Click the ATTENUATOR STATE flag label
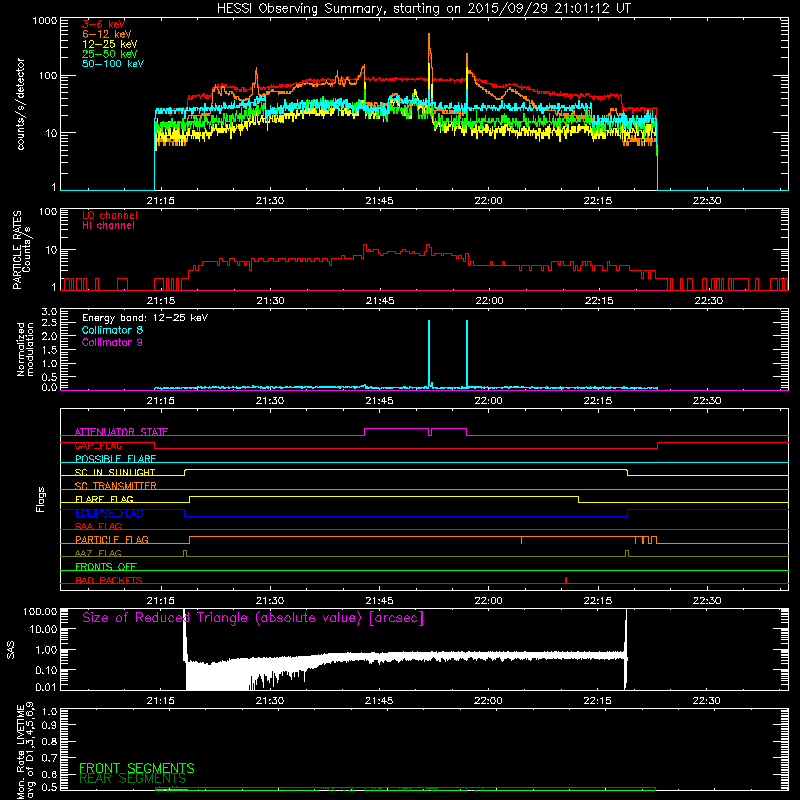800x800 pixels. (x=121, y=432)
